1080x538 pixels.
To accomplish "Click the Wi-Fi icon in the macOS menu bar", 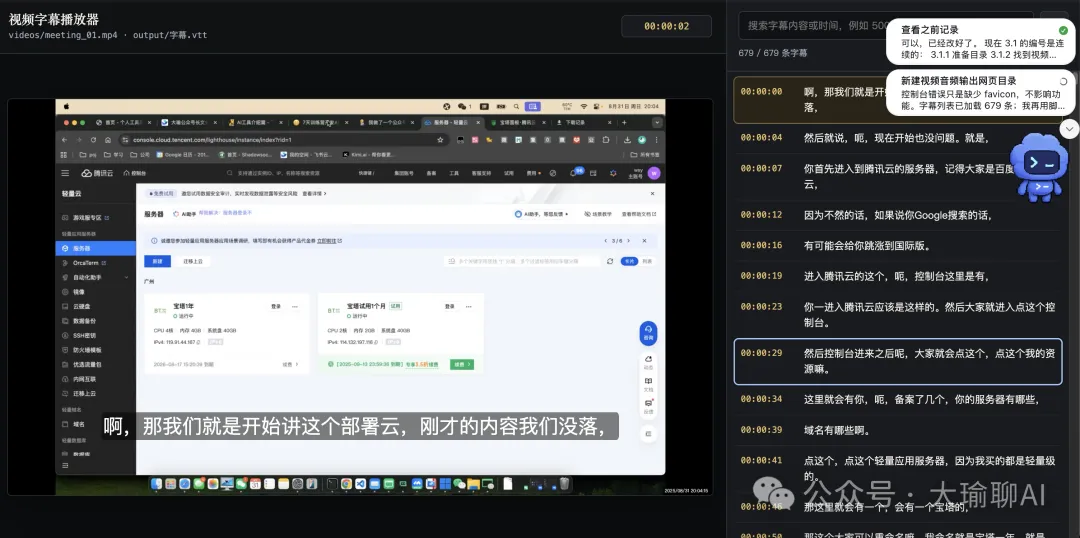I will pos(583,106).
